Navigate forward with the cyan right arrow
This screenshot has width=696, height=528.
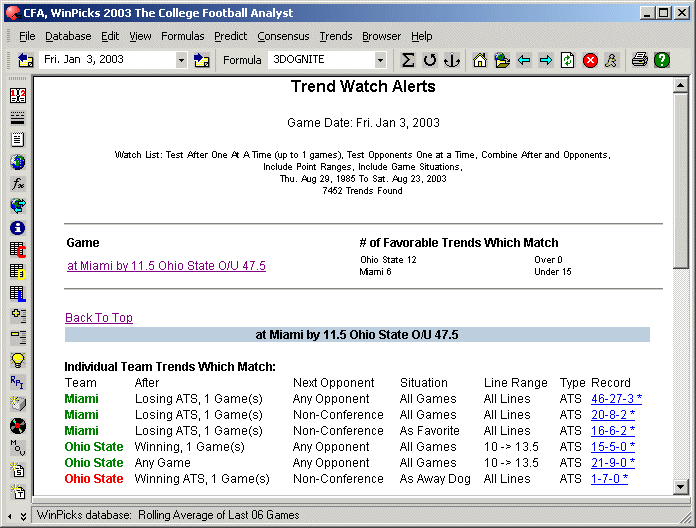click(x=546, y=60)
